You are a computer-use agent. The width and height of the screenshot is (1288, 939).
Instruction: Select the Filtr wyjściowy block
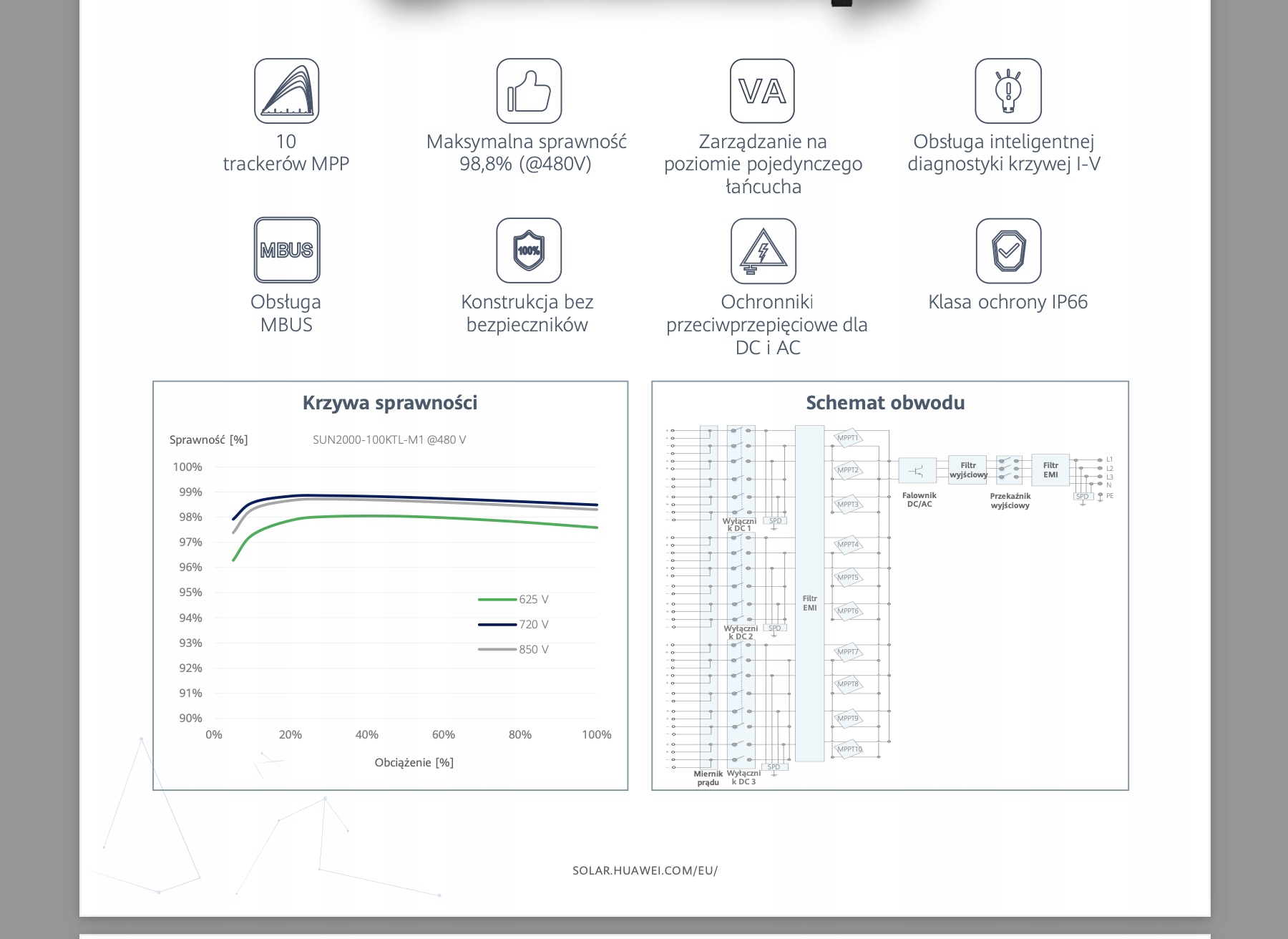967,469
